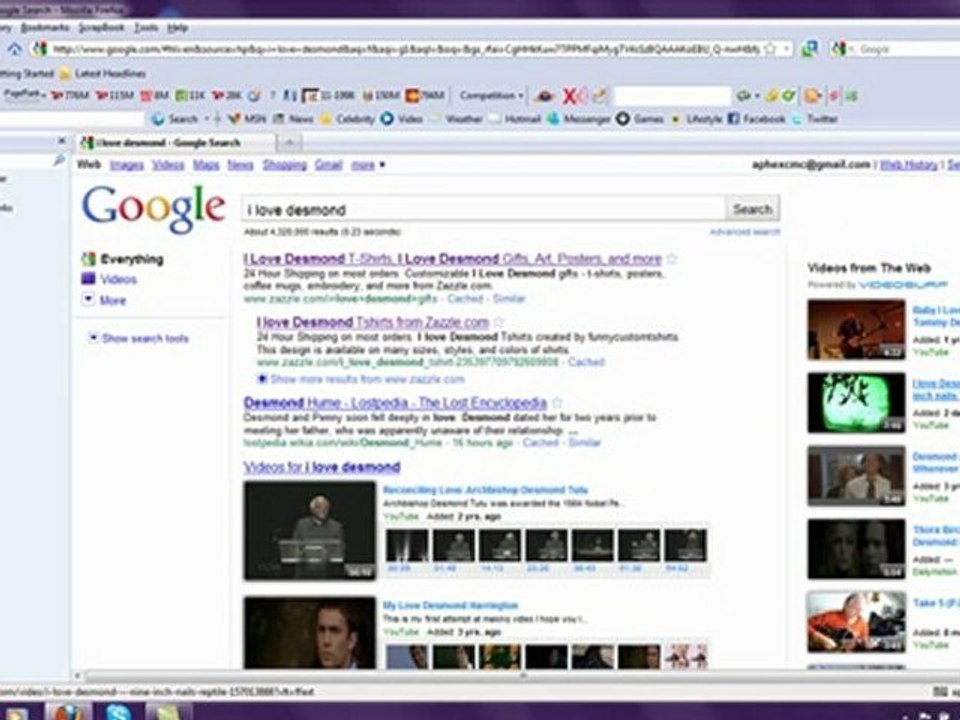Screen dimensions: 960x720
Task: Click the Home icon in navigation bar
Action: tap(15, 49)
